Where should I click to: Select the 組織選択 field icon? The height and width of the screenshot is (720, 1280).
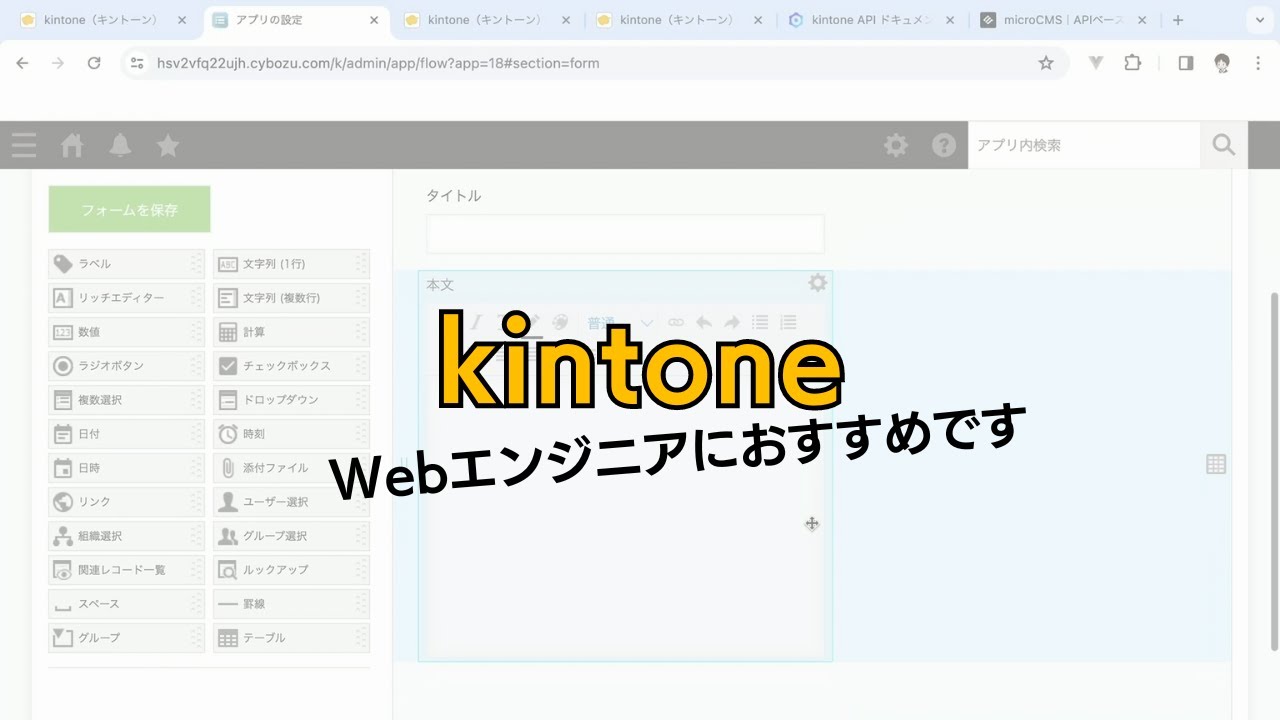tap(63, 536)
